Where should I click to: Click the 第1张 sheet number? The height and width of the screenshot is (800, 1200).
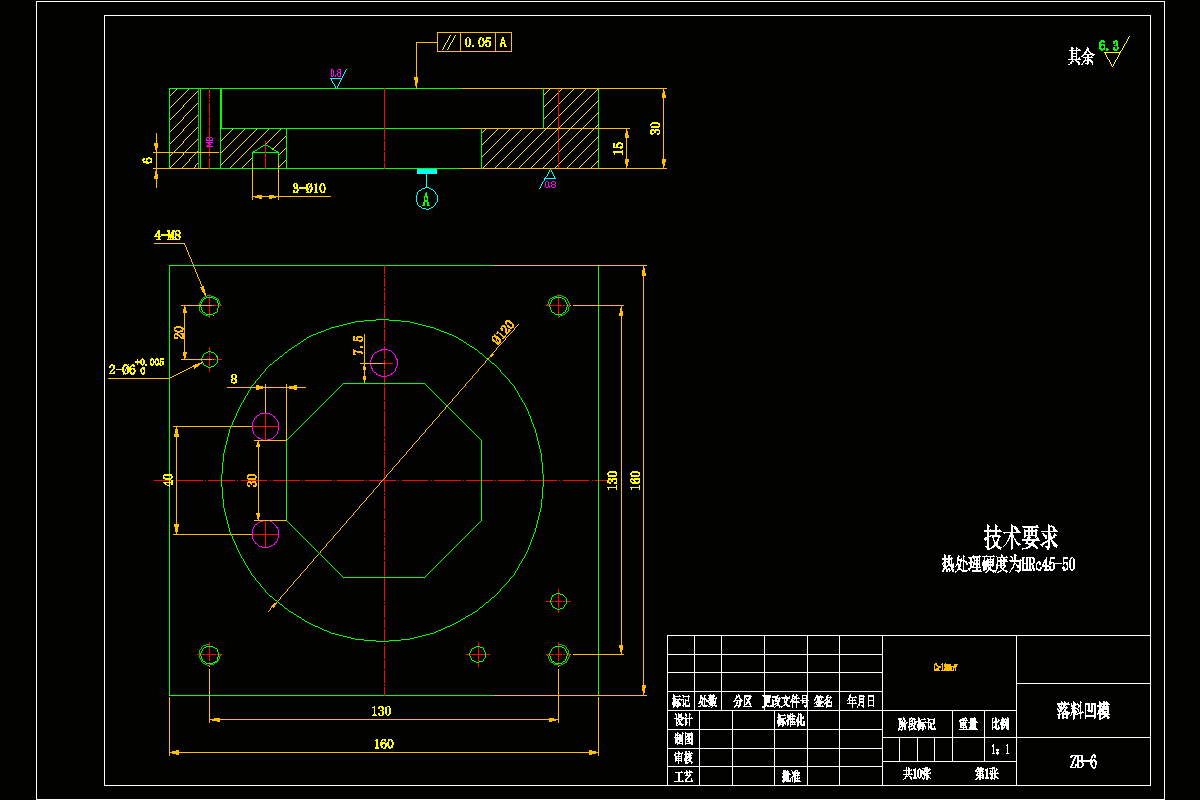coord(987,774)
